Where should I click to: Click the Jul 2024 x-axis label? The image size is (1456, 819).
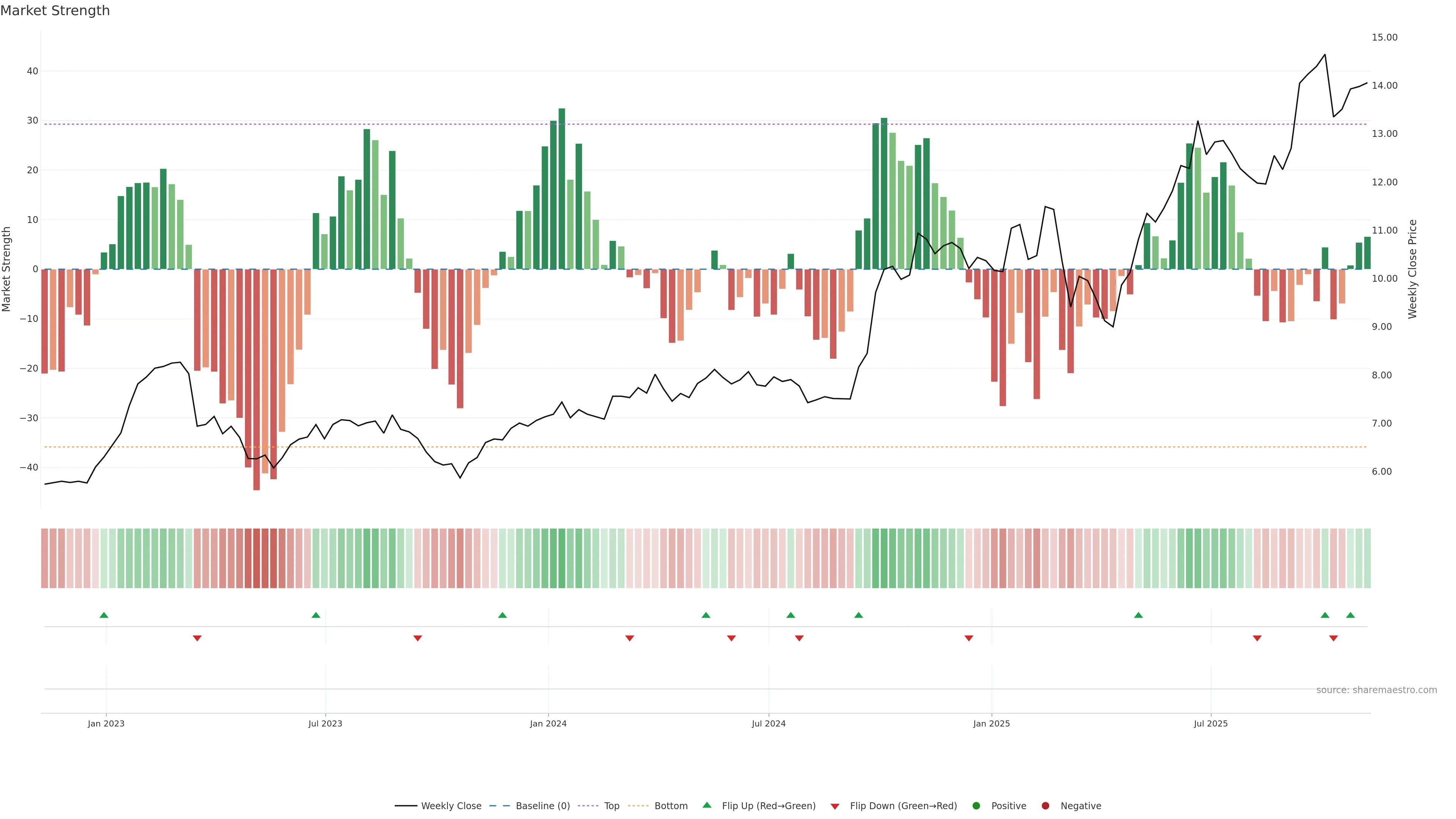(x=769, y=723)
